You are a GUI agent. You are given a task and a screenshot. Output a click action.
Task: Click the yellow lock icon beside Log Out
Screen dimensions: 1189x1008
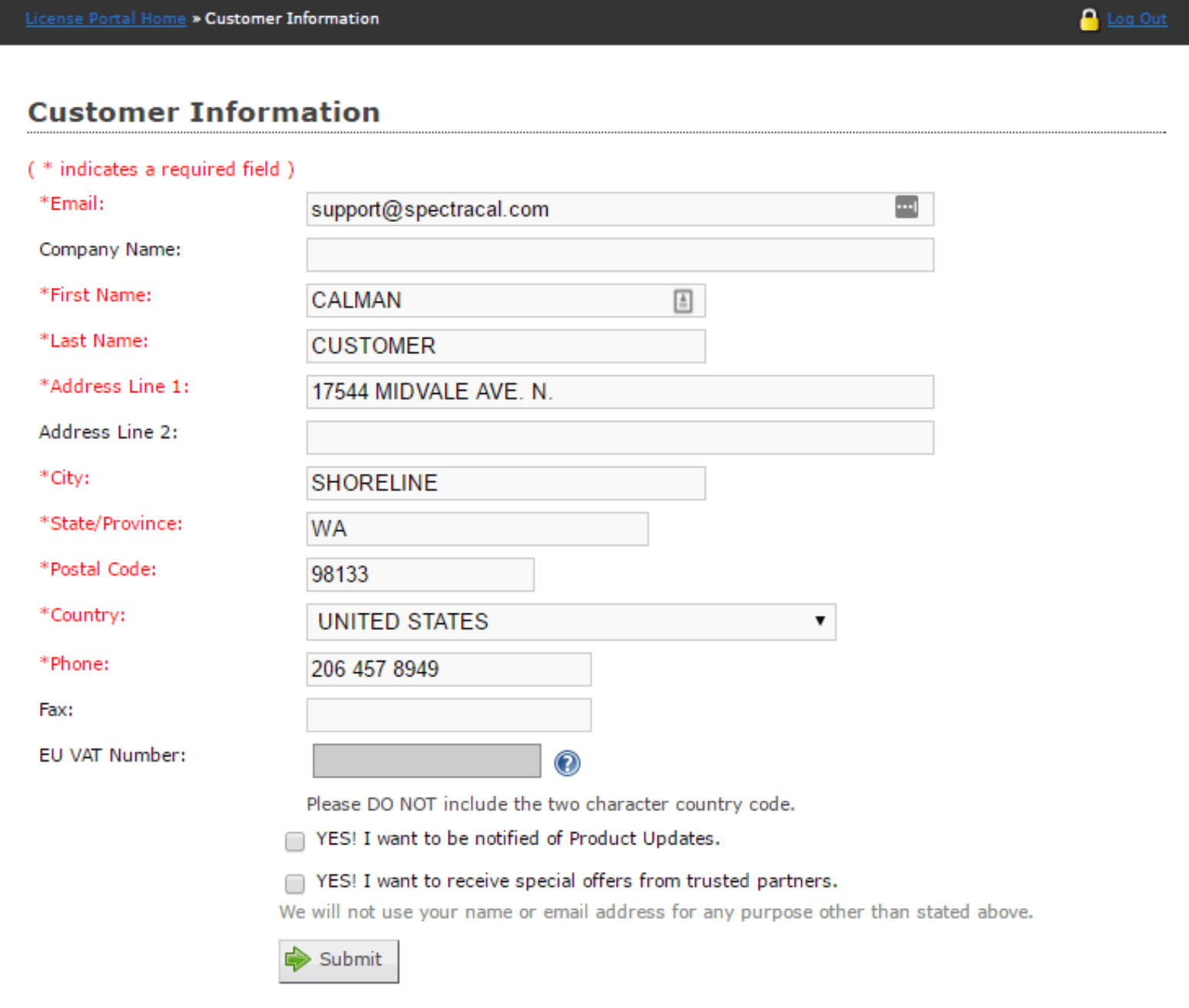(1088, 19)
